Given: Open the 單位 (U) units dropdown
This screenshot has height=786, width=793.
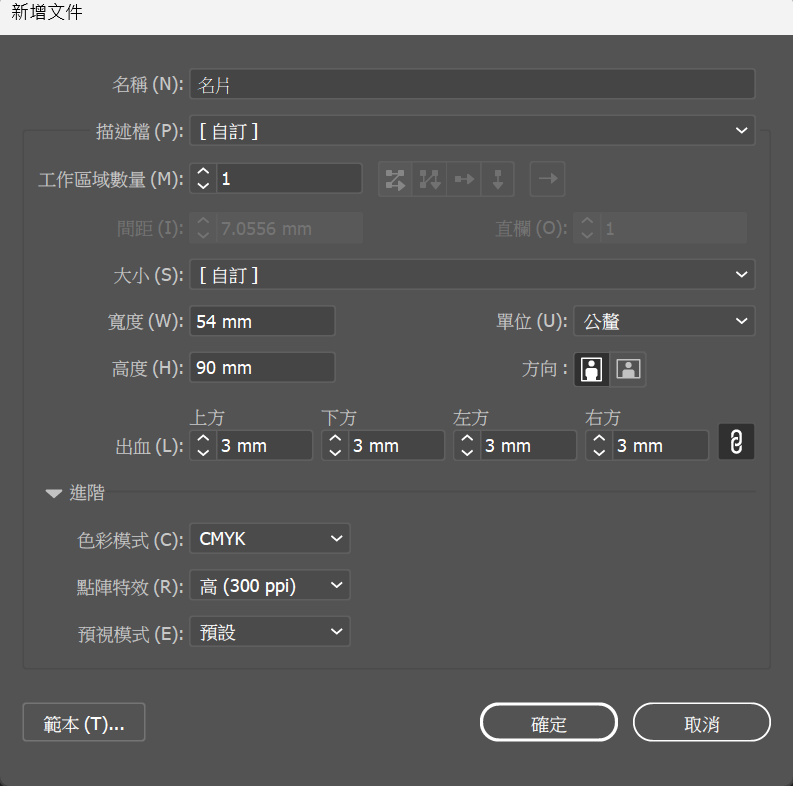Looking at the screenshot, I should point(664,321).
